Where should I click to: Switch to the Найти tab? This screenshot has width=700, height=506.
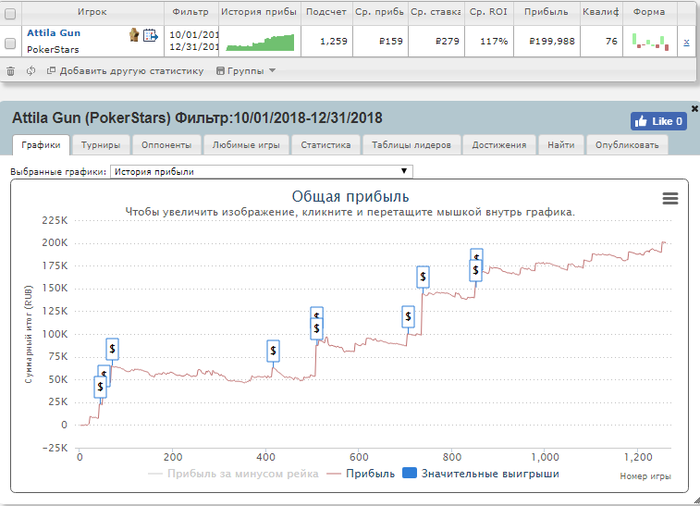tap(561, 145)
